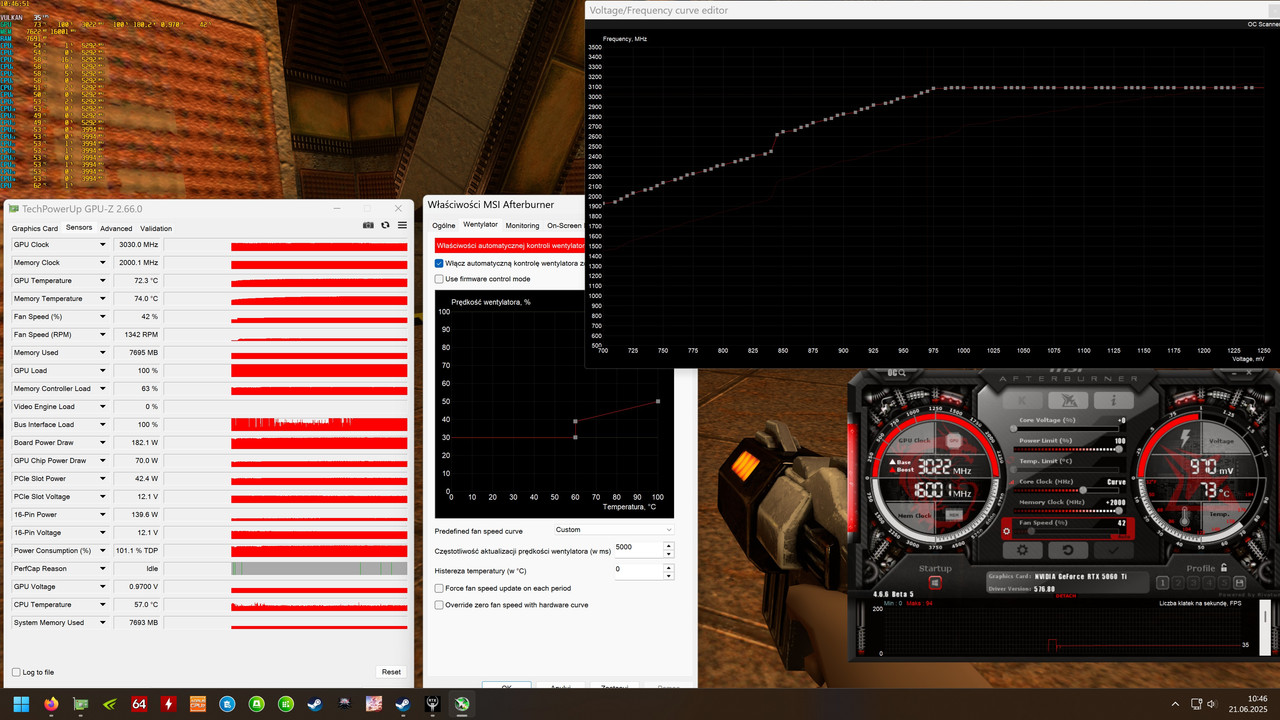Open NVIDIA app from taskbar
The image size is (1280, 720).
pyautogui.click(x=110, y=703)
